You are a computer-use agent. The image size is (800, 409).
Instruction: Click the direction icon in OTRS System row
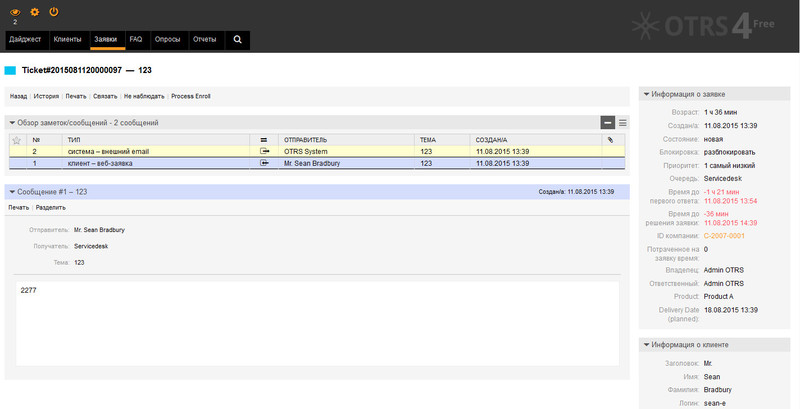(264, 151)
